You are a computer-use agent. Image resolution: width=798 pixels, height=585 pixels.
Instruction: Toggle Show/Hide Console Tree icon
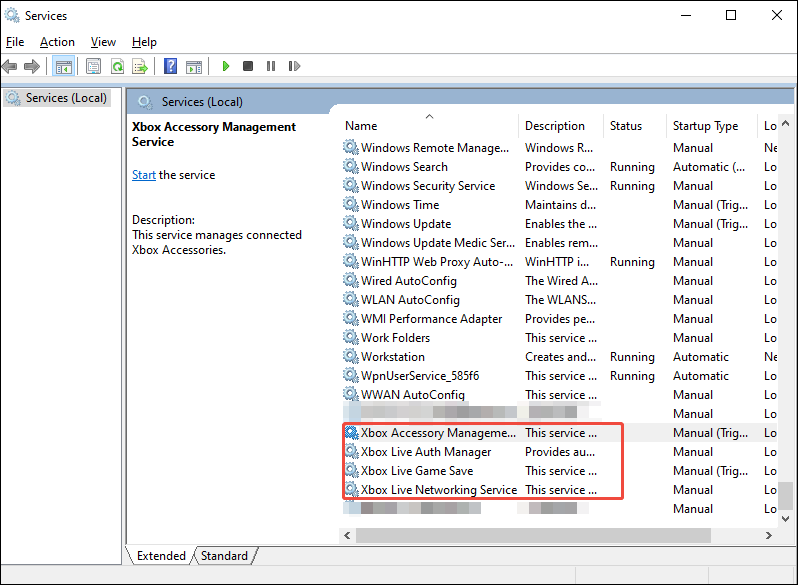64,66
